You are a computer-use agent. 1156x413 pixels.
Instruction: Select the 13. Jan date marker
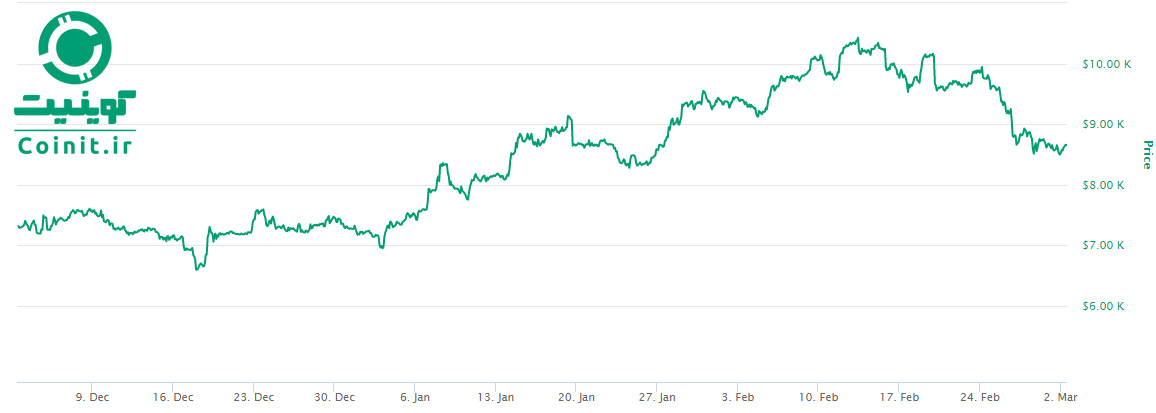pos(496,397)
